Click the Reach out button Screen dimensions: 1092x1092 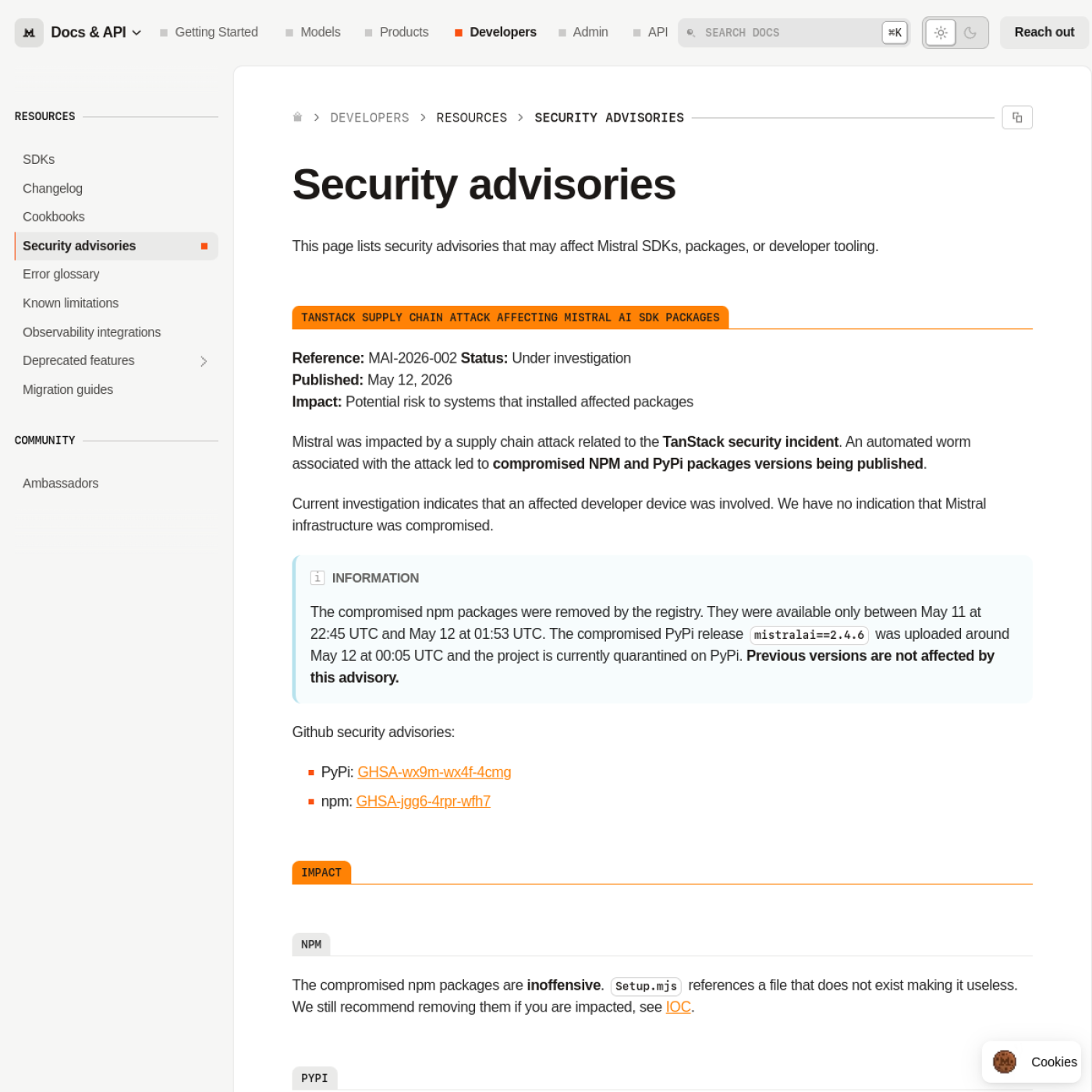tap(1044, 33)
